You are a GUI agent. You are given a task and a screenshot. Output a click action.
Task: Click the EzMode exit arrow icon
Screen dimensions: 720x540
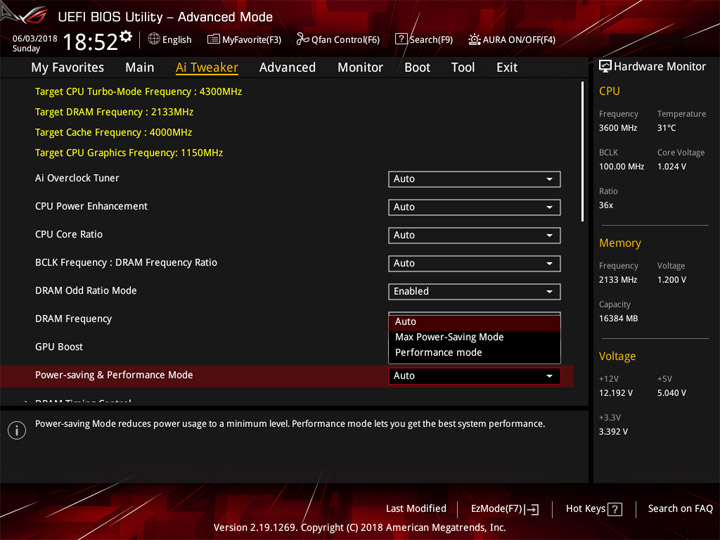(x=532, y=509)
